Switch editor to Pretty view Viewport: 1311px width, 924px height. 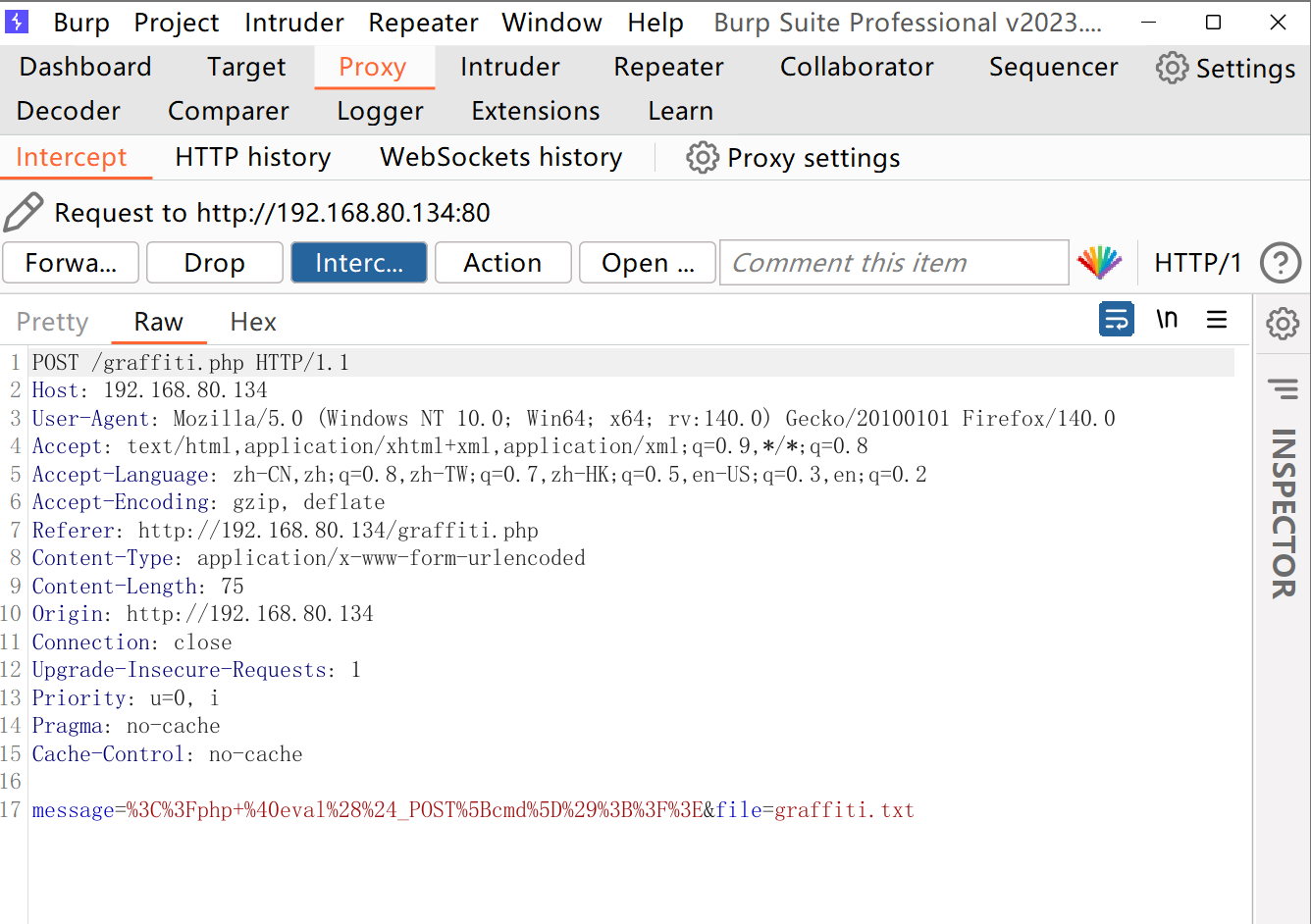coord(53,322)
